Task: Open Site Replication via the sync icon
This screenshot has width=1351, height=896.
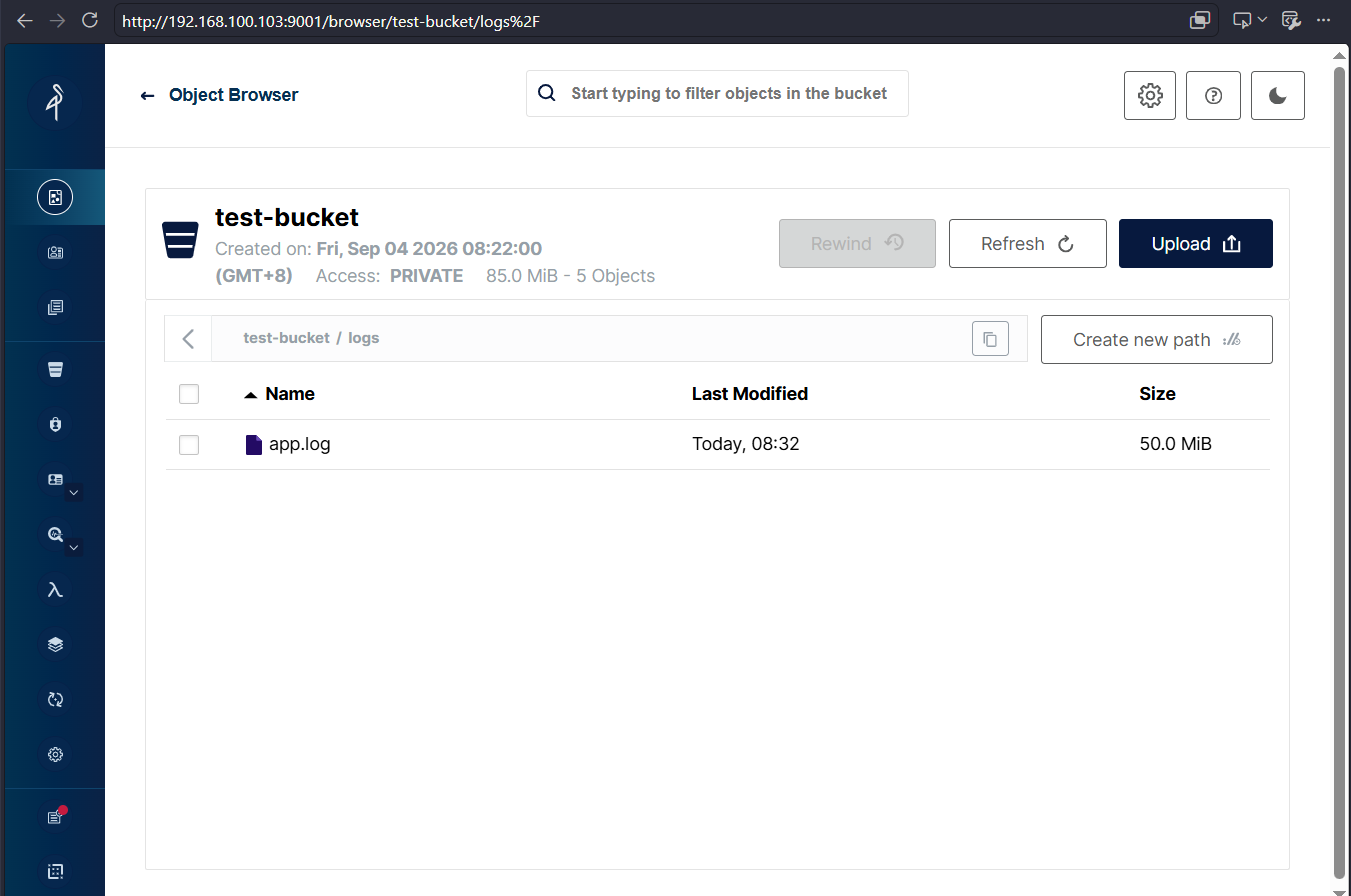Action: 55,700
